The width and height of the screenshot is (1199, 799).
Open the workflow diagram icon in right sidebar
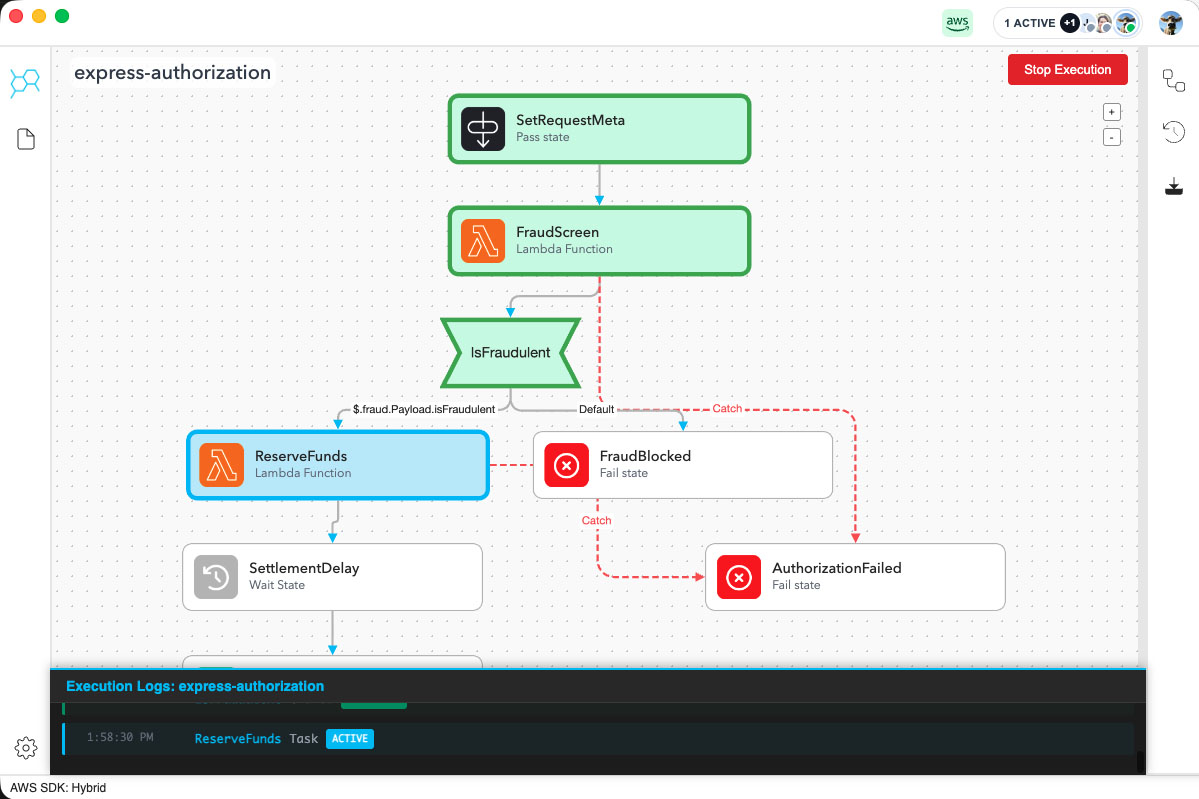1174,80
